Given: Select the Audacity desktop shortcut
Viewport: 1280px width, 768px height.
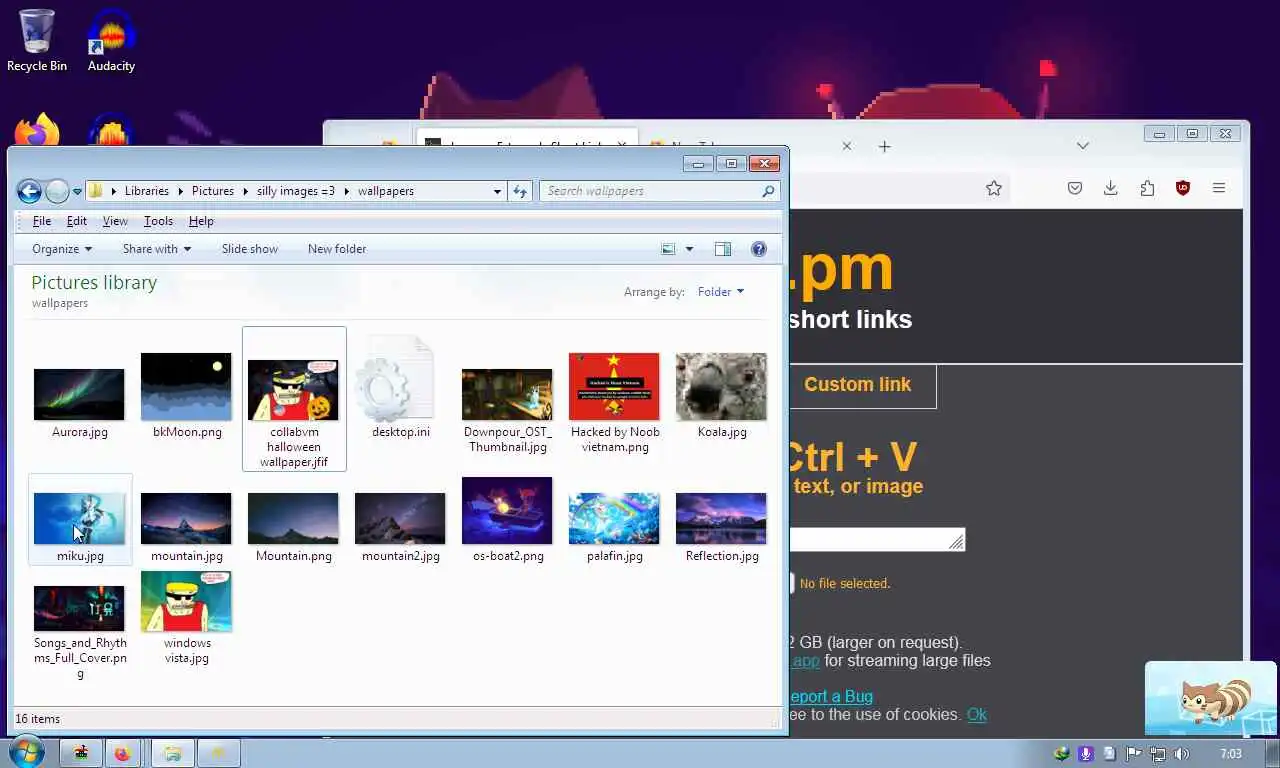Looking at the screenshot, I should pyautogui.click(x=111, y=40).
